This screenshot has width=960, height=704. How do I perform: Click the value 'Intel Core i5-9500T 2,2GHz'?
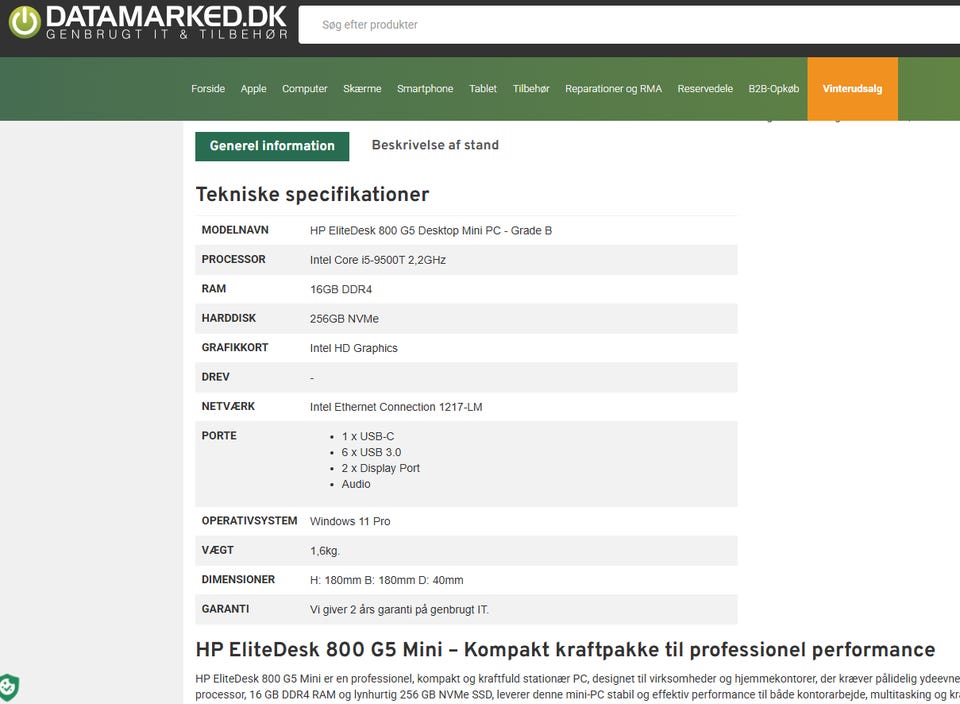(378, 260)
